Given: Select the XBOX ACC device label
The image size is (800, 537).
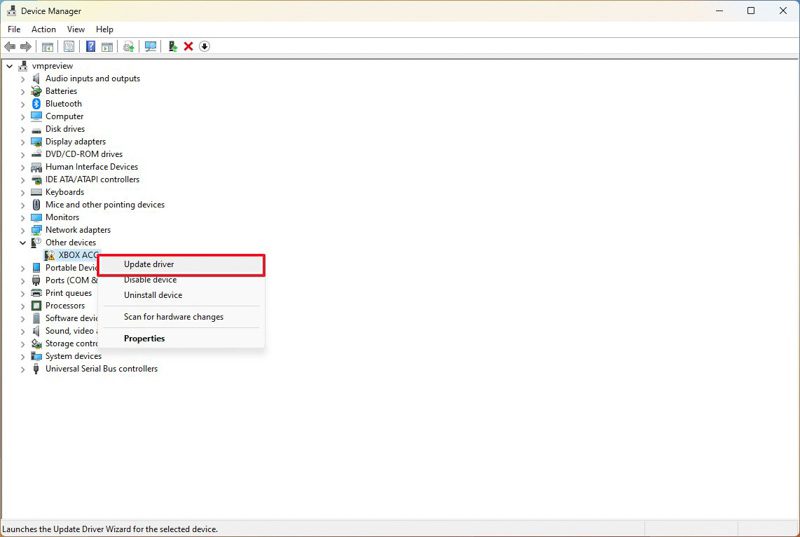Looking at the screenshot, I should [x=78, y=255].
